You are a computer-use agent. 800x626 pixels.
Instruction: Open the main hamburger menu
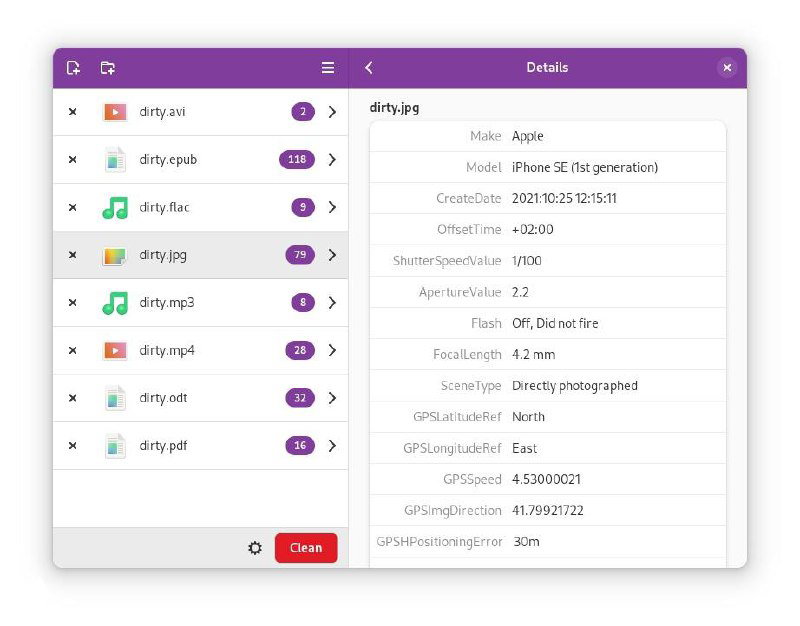[327, 67]
